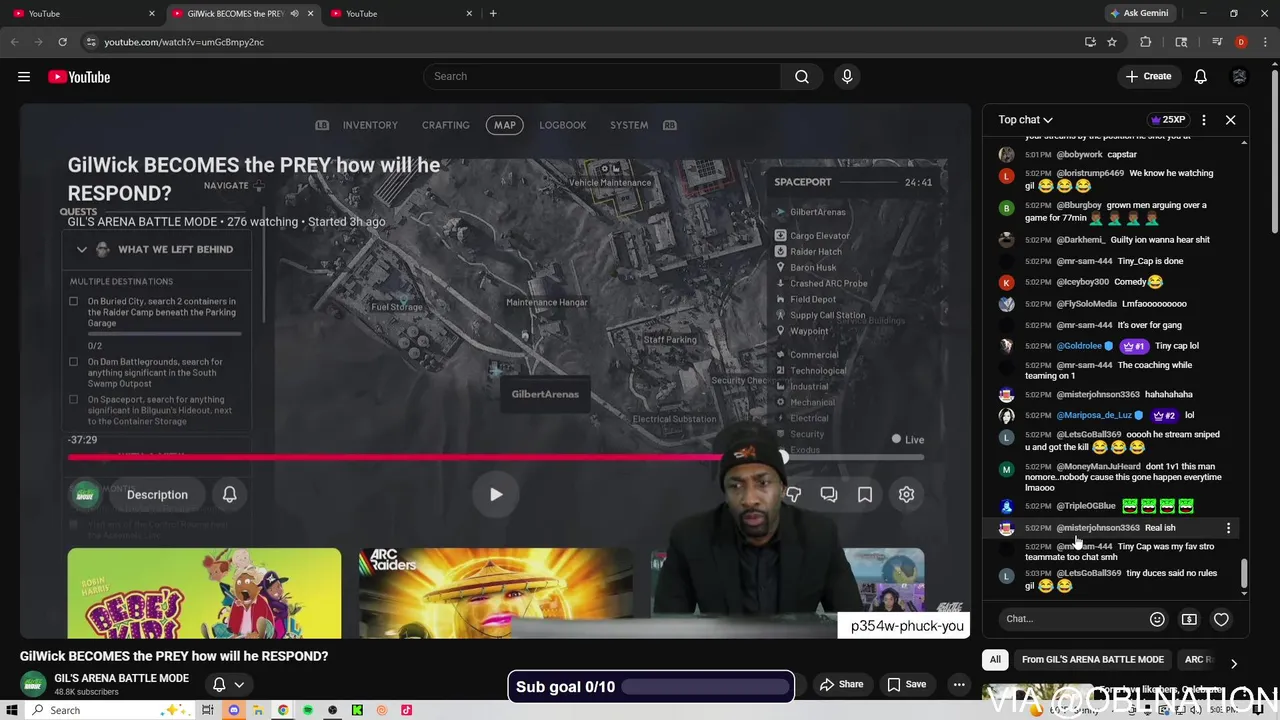Image resolution: width=1280 pixels, height=720 pixels.
Task: Save video with player bookmark icon
Action: (865, 494)
